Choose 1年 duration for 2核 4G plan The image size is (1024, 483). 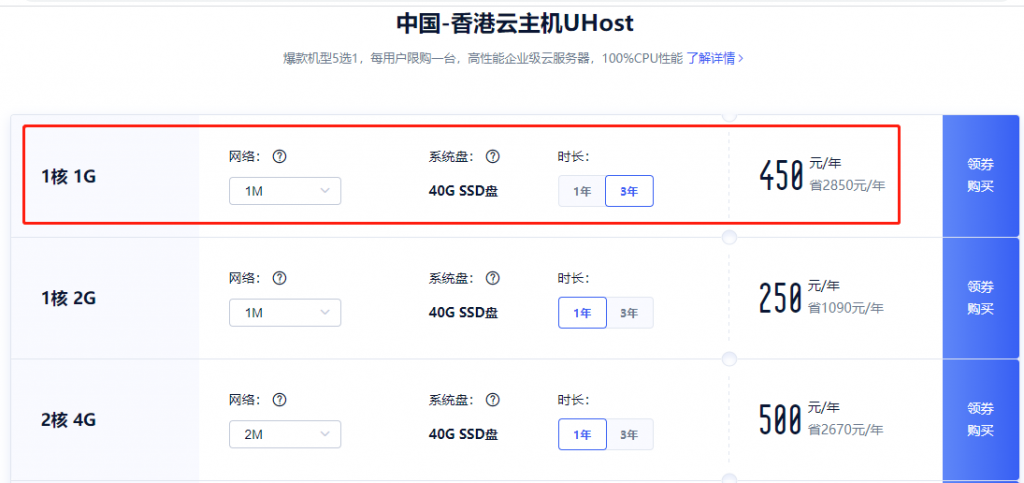click(x=582, y=434)
